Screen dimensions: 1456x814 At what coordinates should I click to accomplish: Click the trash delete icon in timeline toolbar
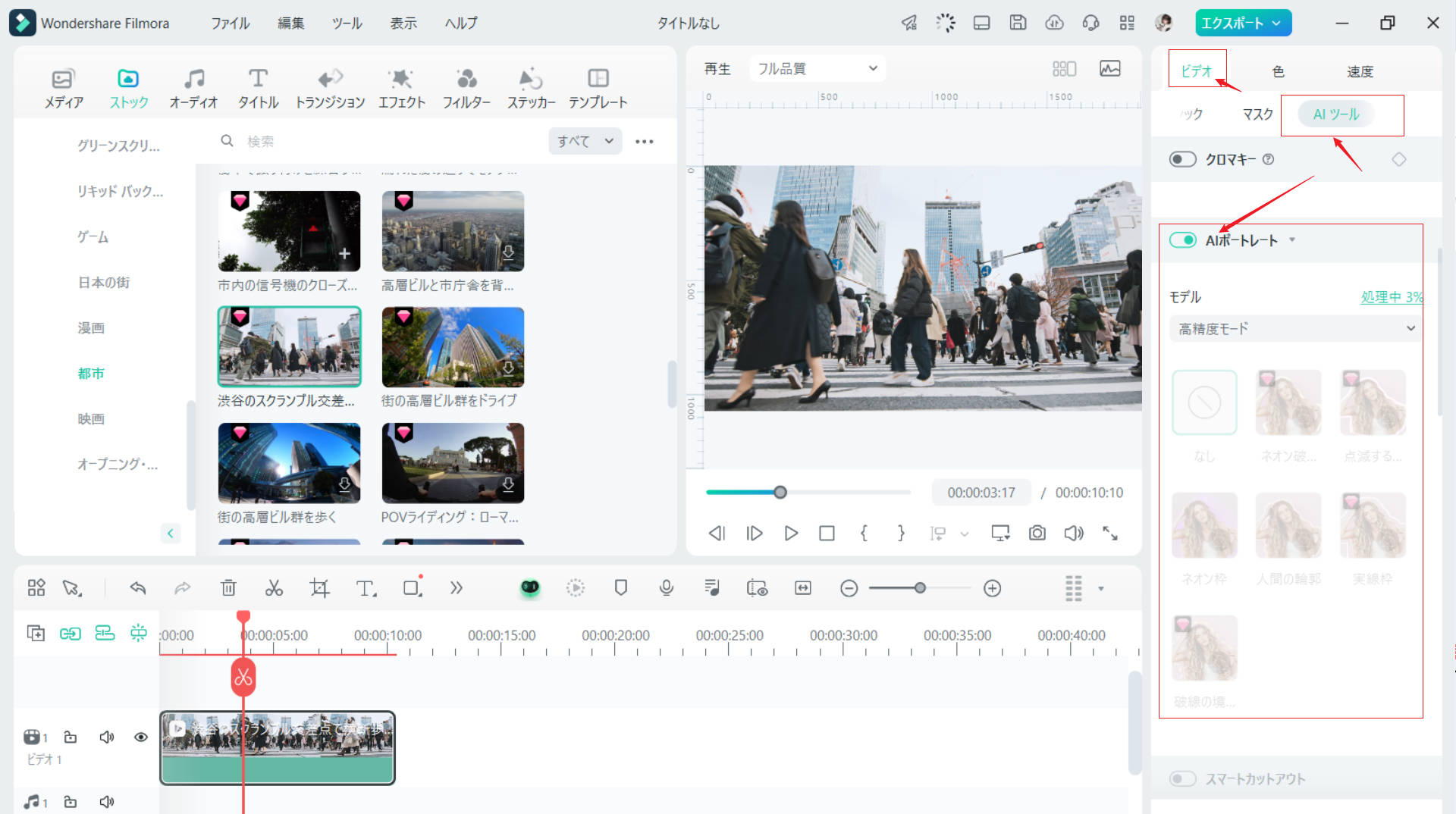[x=228, y=588]
